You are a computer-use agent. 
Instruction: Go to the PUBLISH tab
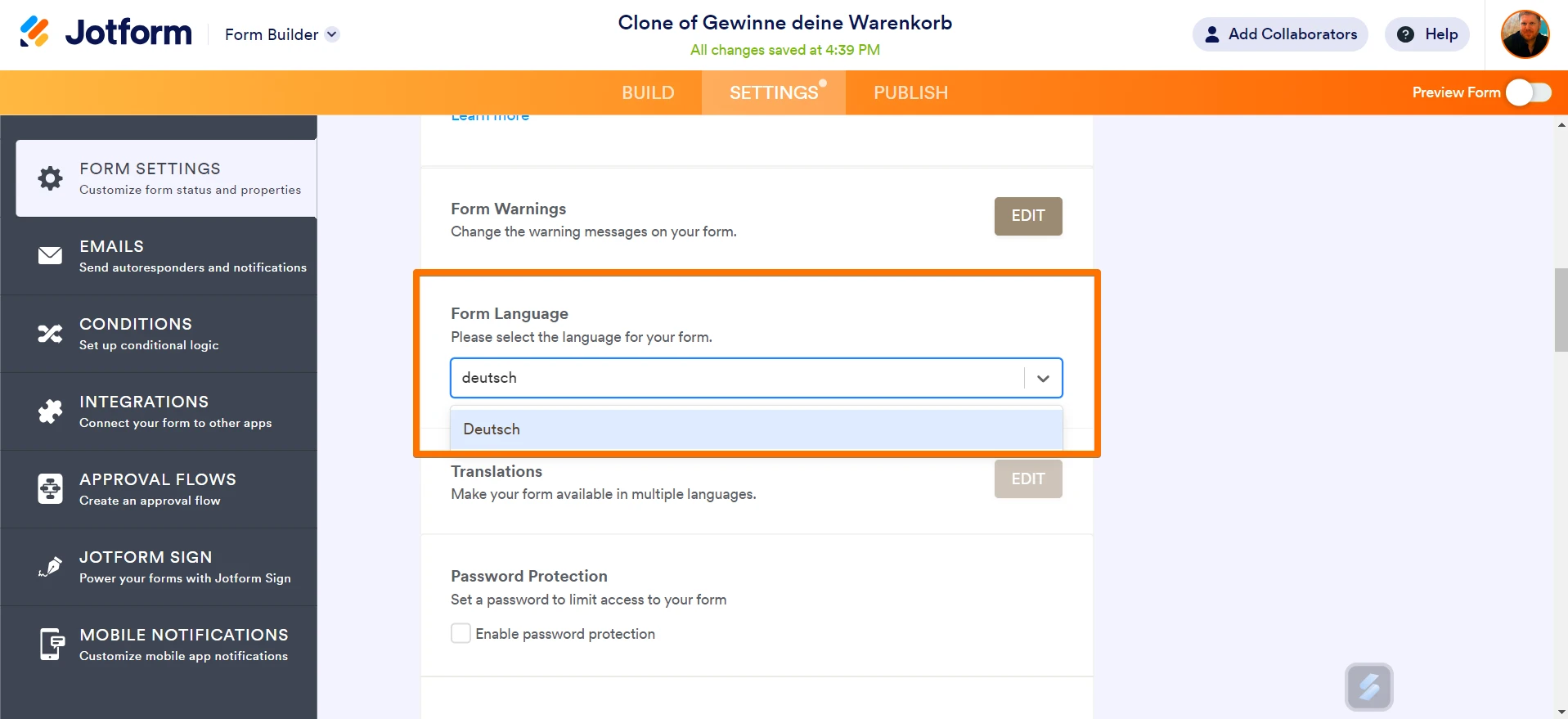tap(910, 92)
